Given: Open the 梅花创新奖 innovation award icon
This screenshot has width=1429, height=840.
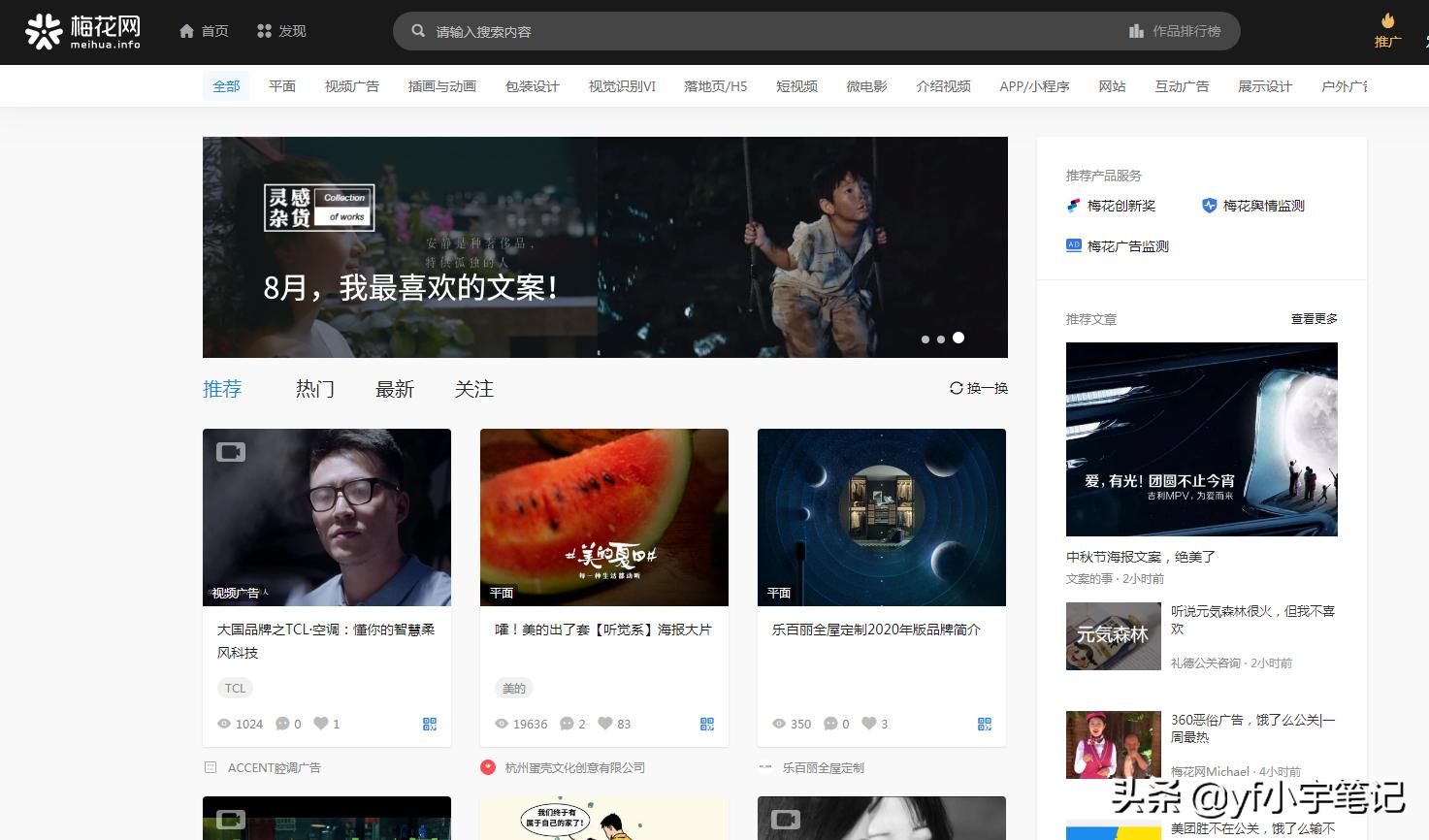Looking at the screenshot, I should click(x=1071, y=206).
